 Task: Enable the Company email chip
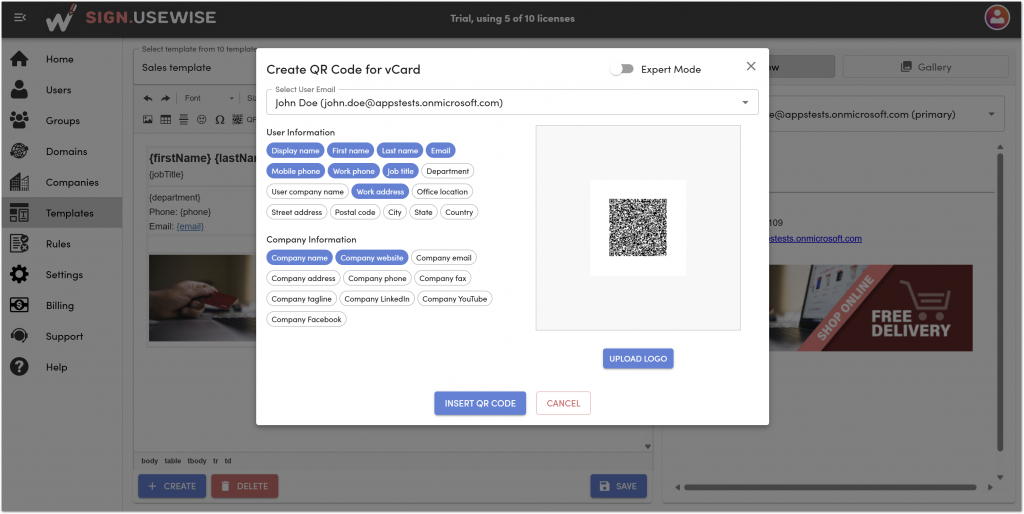(x=443, y=258)
